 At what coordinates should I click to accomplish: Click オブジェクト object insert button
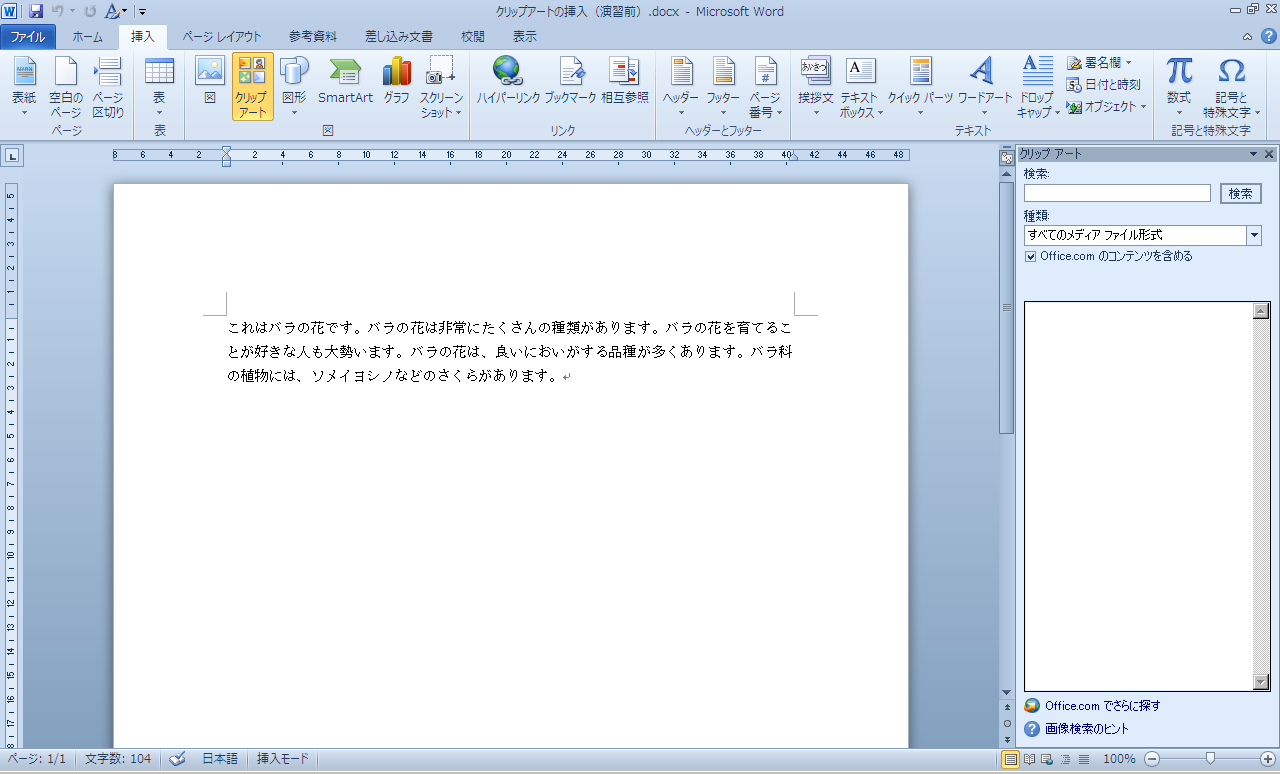click(1106, 106)
